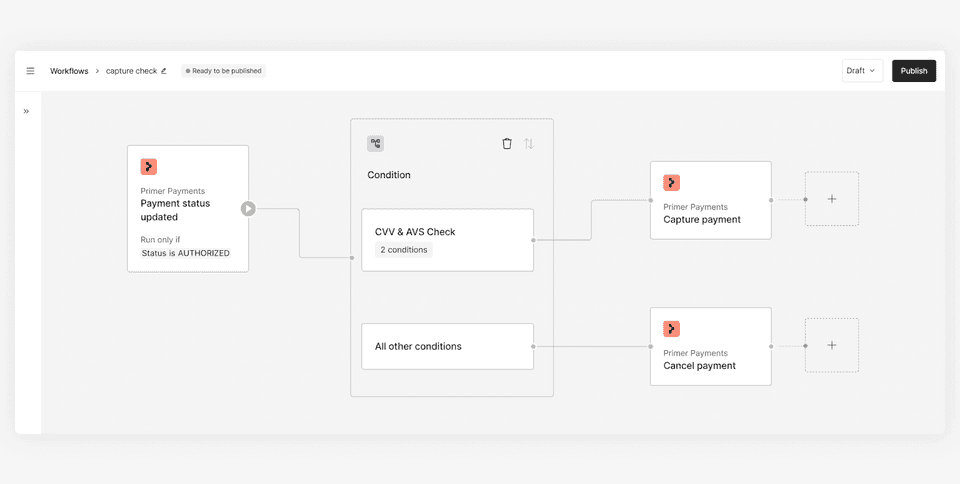Click Primer icon in Payment status updated card
This screenshot has width=960, height=484.
tap(149, 166)
